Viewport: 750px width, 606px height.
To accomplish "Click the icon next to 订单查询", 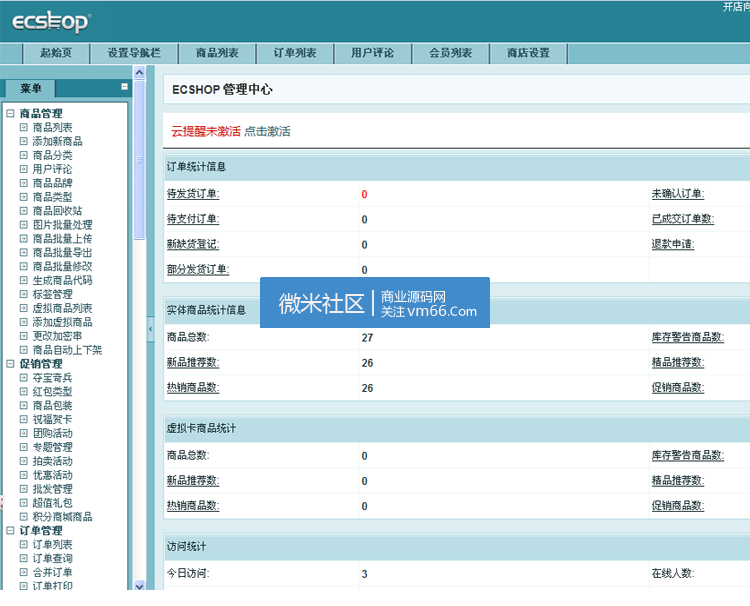I will coord(23,558).
